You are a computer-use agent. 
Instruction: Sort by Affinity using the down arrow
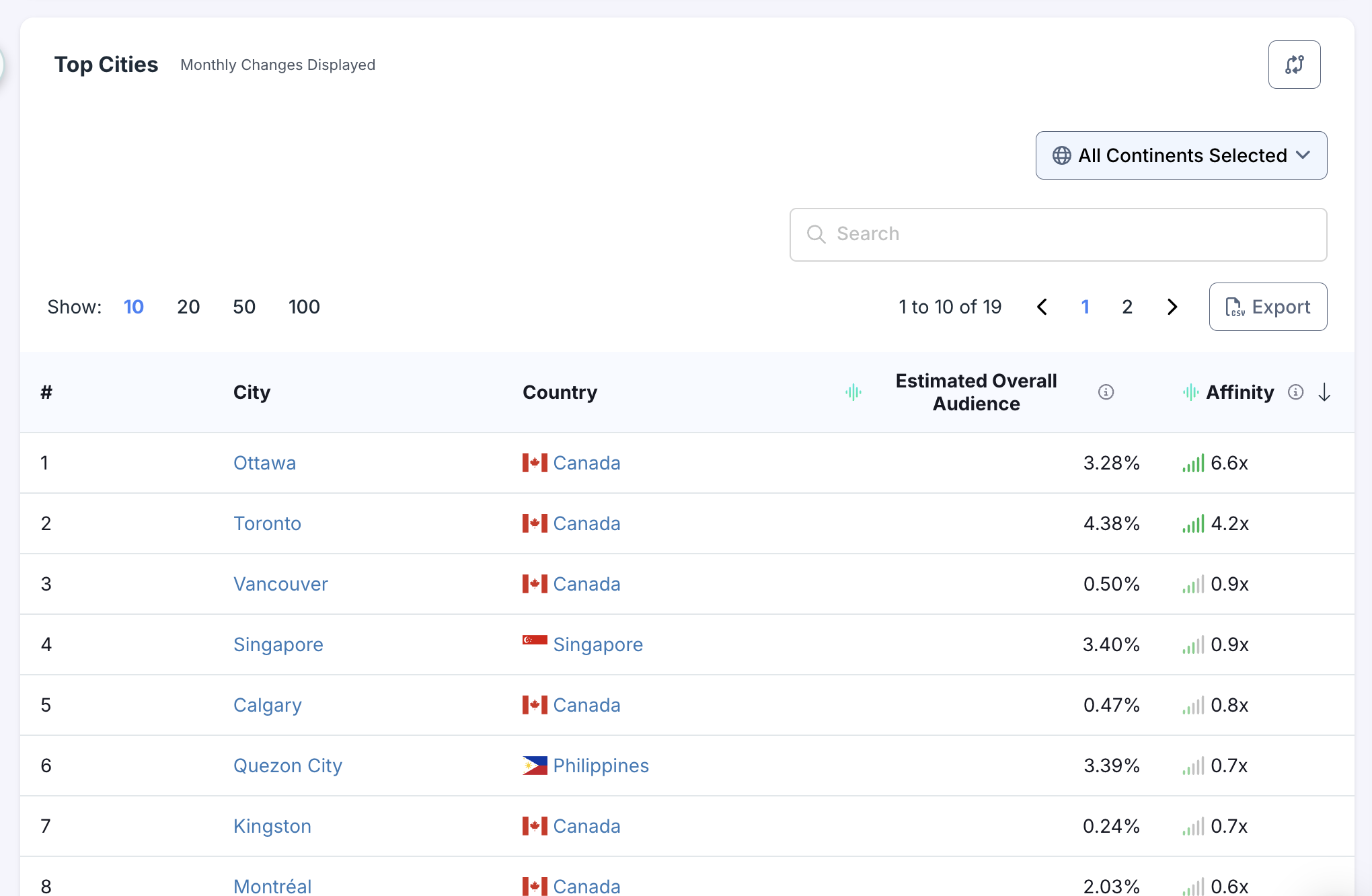1324,392
